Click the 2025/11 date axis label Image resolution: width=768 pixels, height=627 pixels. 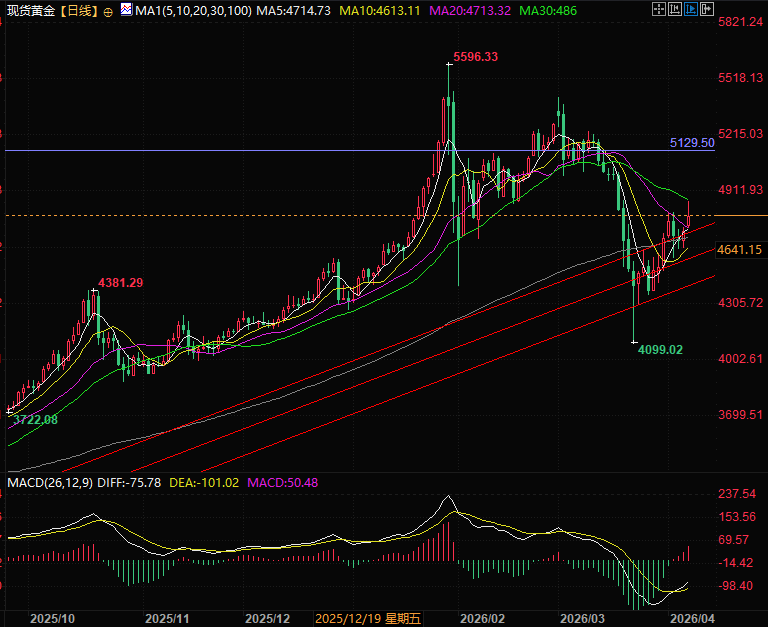click(x=167, y=619)
